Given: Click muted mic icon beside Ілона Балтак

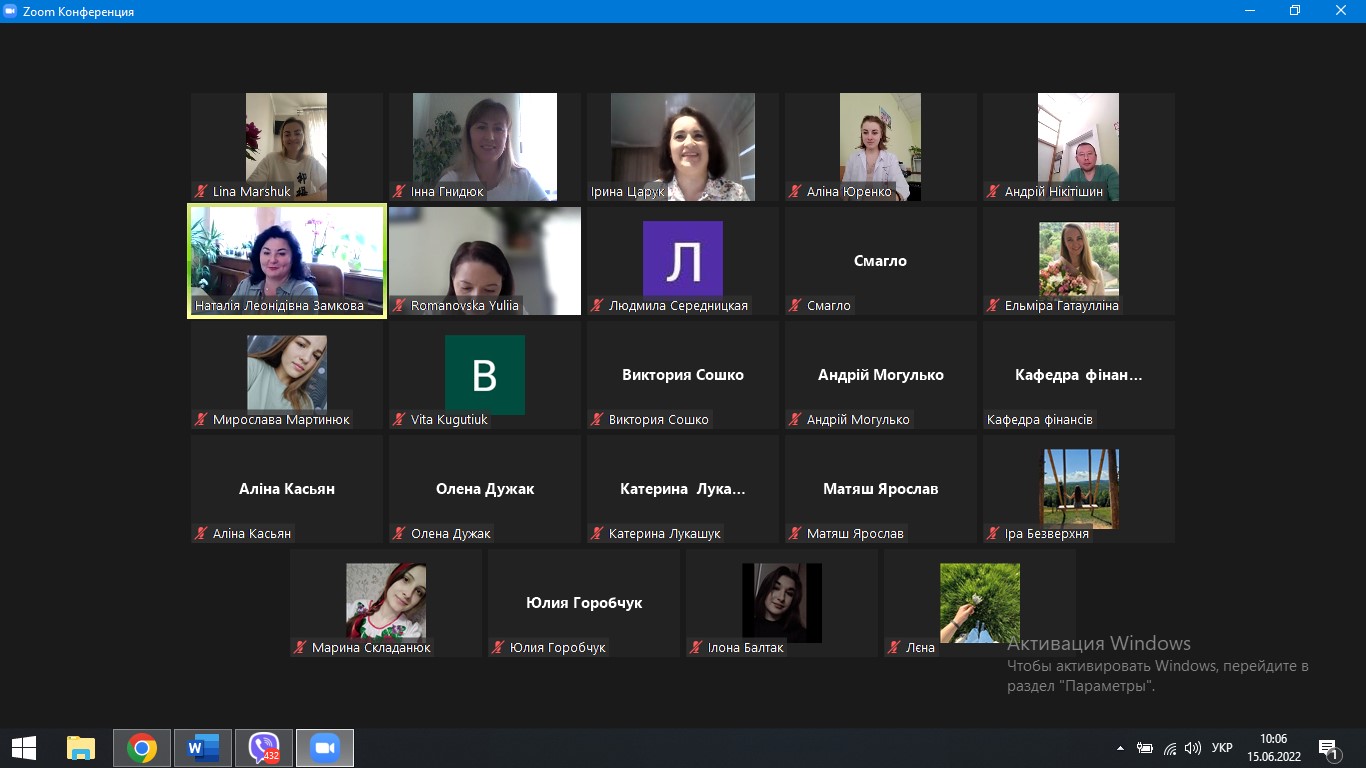Looking at the screenshot, I should 696,647.
